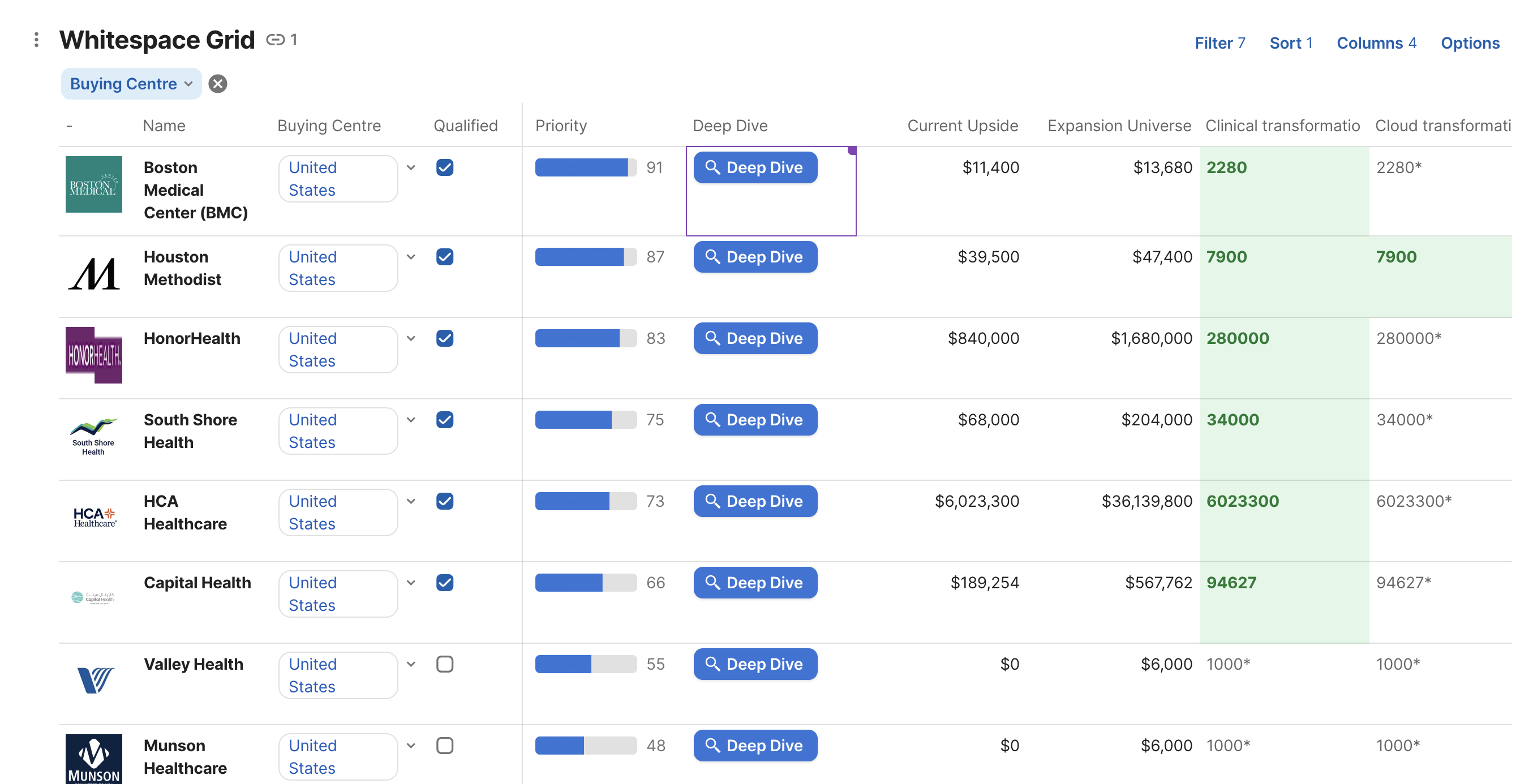
Task: Open the Filter 7 menu
Action: coord(1219,43)
